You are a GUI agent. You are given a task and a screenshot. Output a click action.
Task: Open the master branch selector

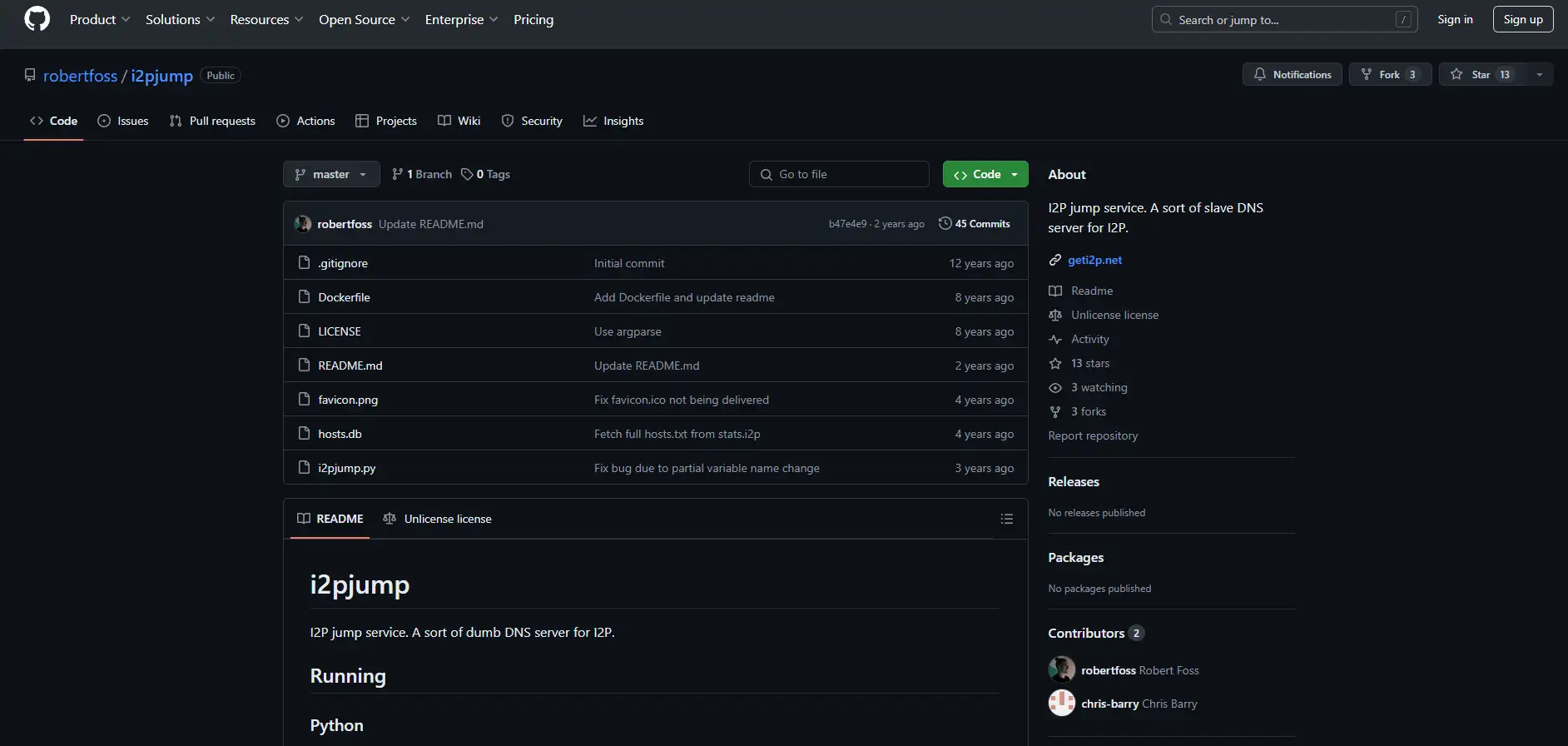(331, 174)
